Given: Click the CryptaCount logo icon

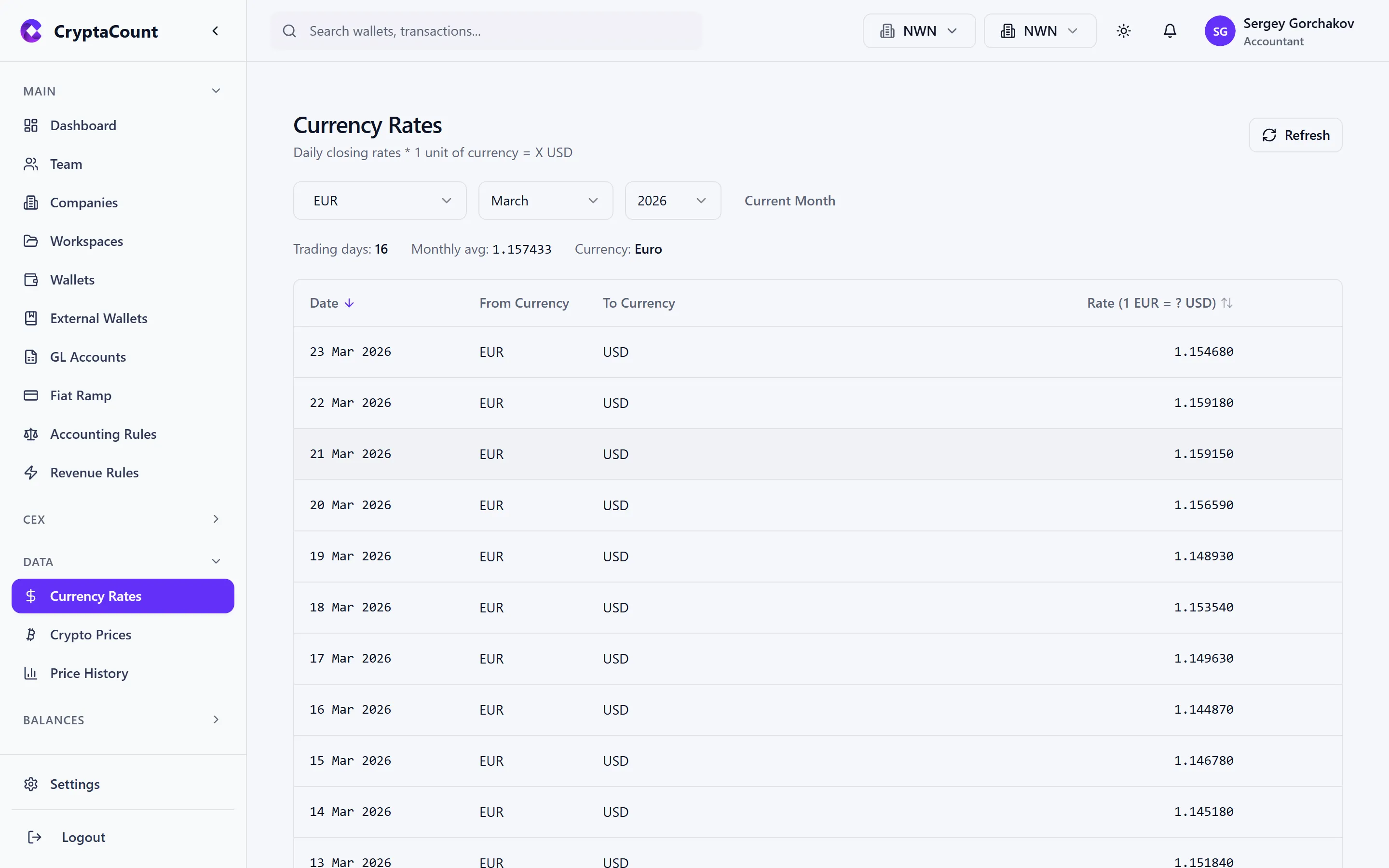Looking at the screenshot, I should 31,31.
